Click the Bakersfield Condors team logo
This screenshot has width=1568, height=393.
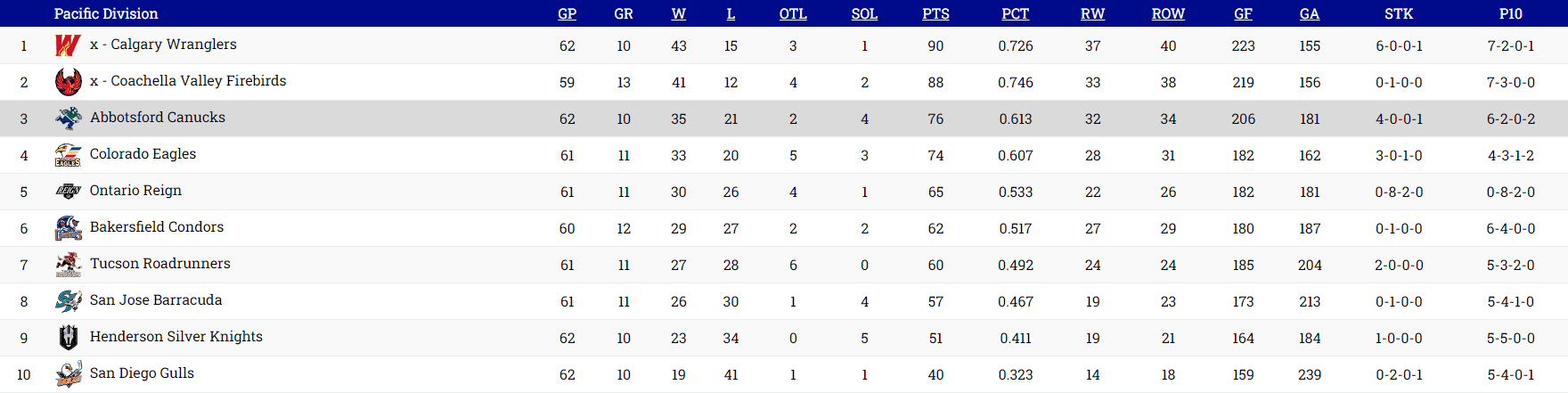68,228
